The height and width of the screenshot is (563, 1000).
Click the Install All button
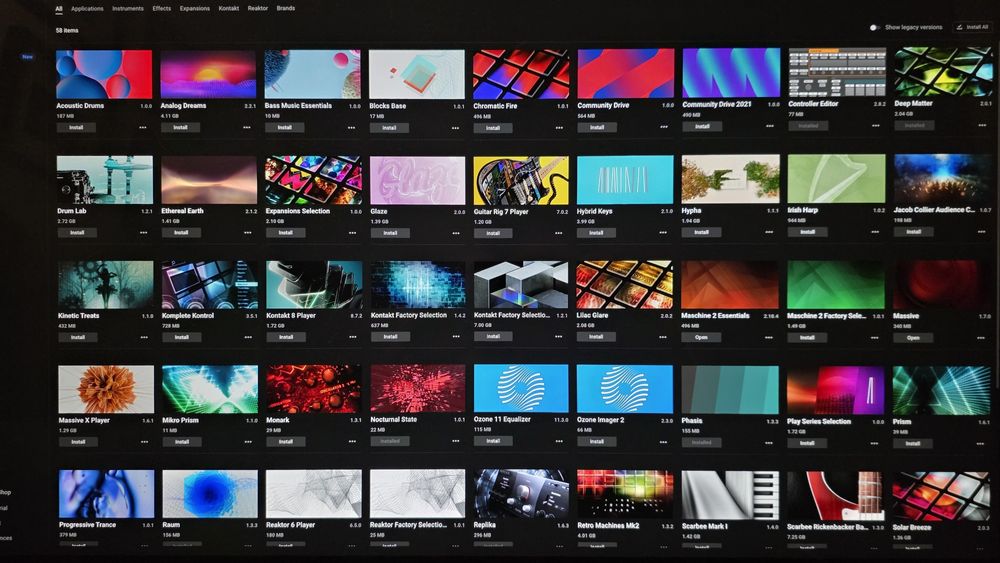[973, 27]
